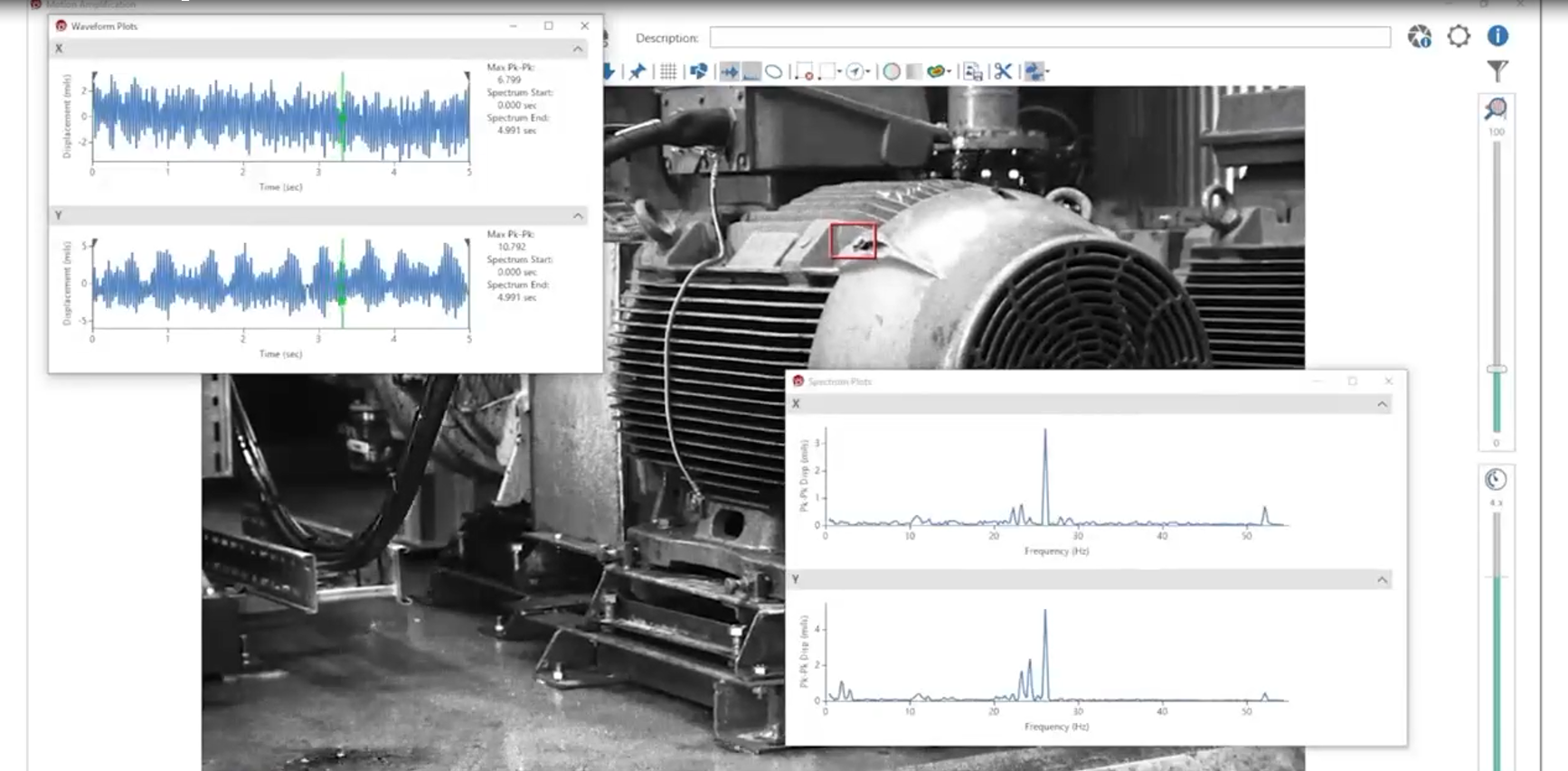Click the blue information button
1568x771 pixels.
click(1497, 36)
